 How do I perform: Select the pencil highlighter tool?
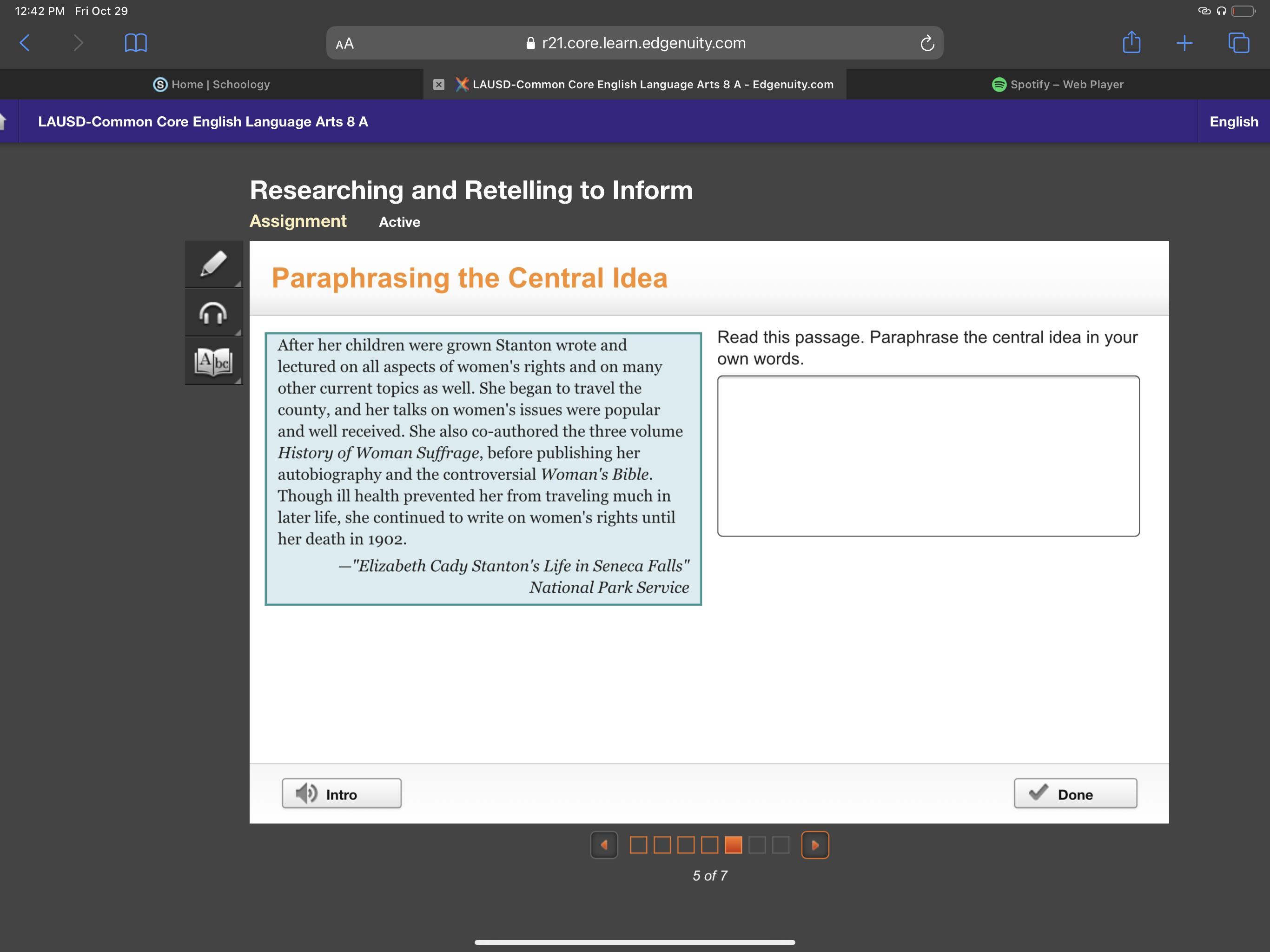coord(213,264)
